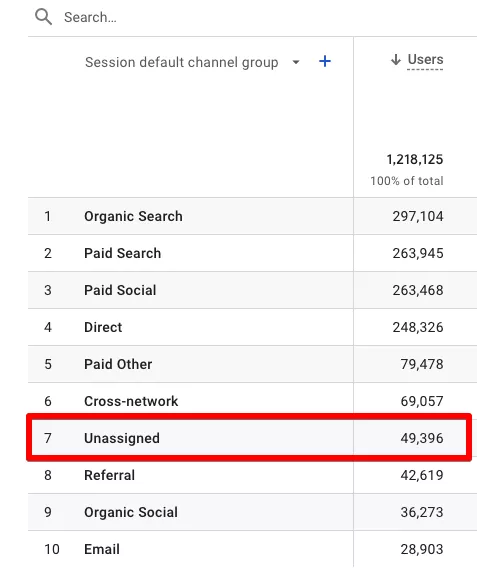The height and width of the screenshot is (587, 477).
Task: Select the Paid Search row label
Action: 122,253
